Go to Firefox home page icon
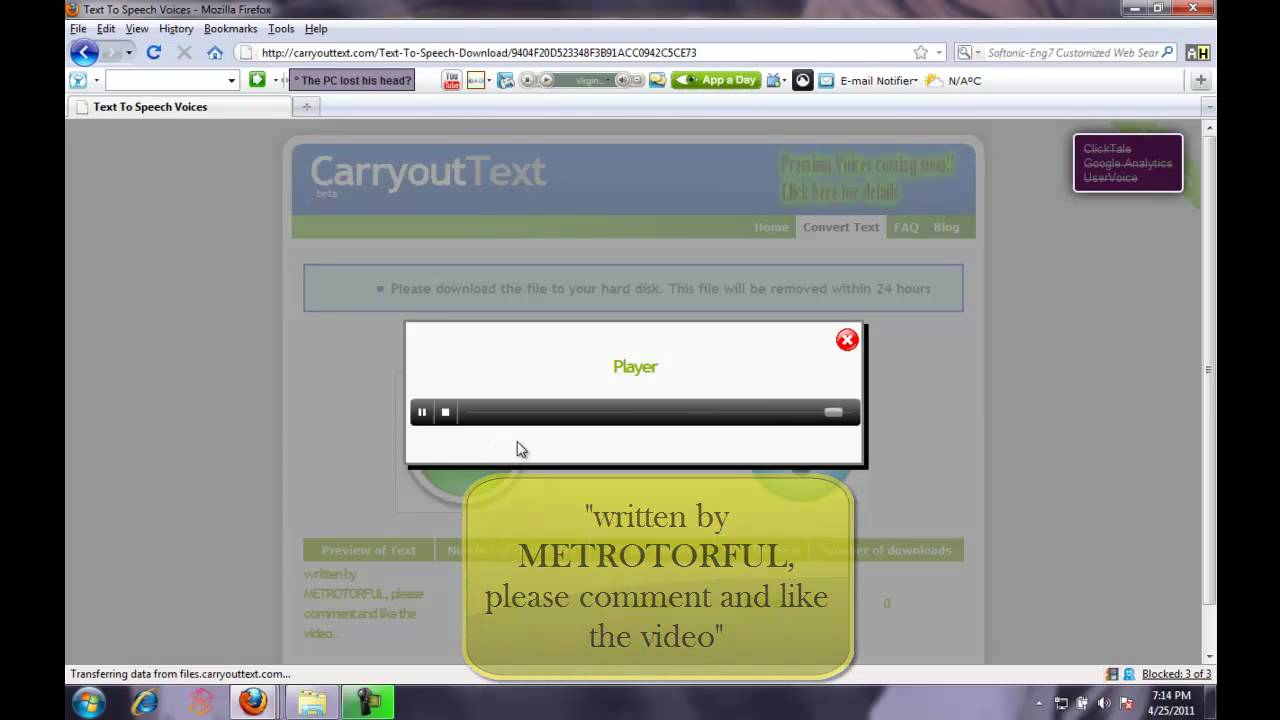This screenshot has width=1280, height=720. (215, 53)
